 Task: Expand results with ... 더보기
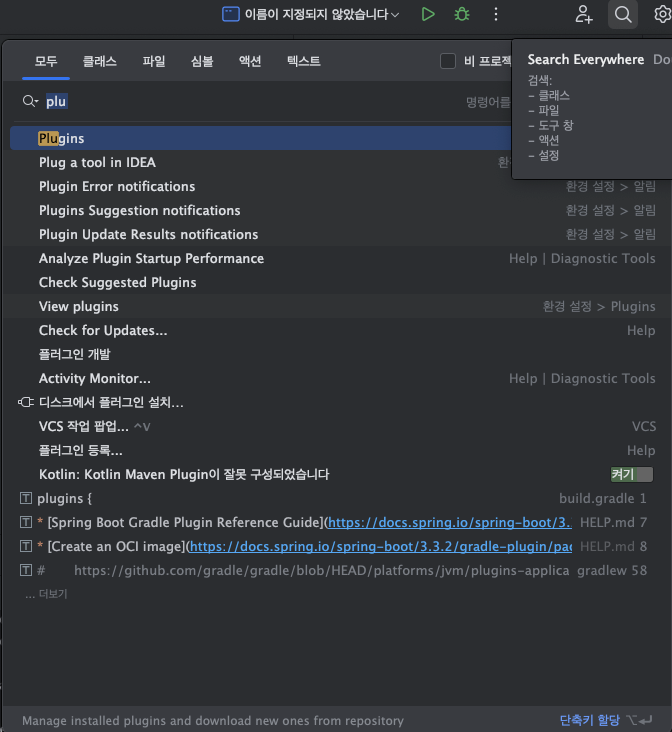46,594
